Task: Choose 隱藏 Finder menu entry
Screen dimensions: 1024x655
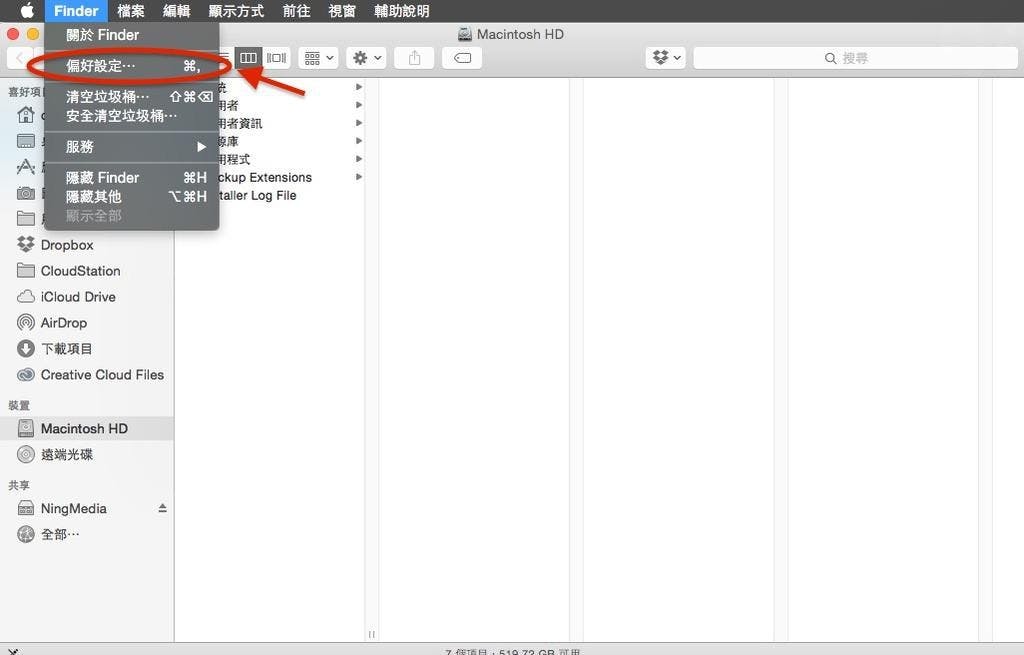Action: pos(131,178)
